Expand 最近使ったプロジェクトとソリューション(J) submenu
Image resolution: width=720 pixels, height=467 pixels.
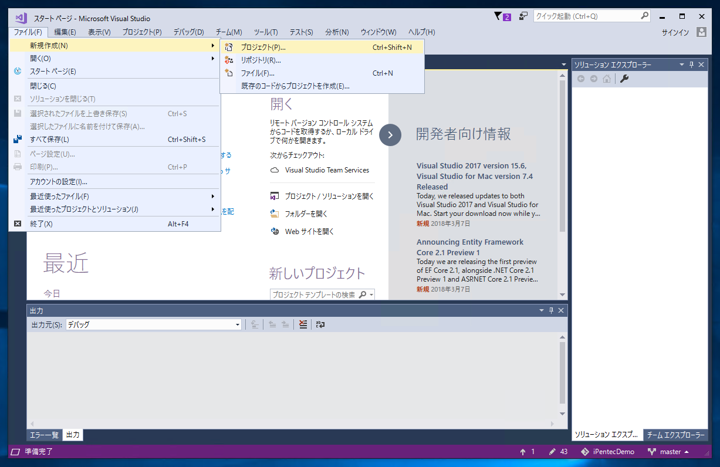coord(114,209)
